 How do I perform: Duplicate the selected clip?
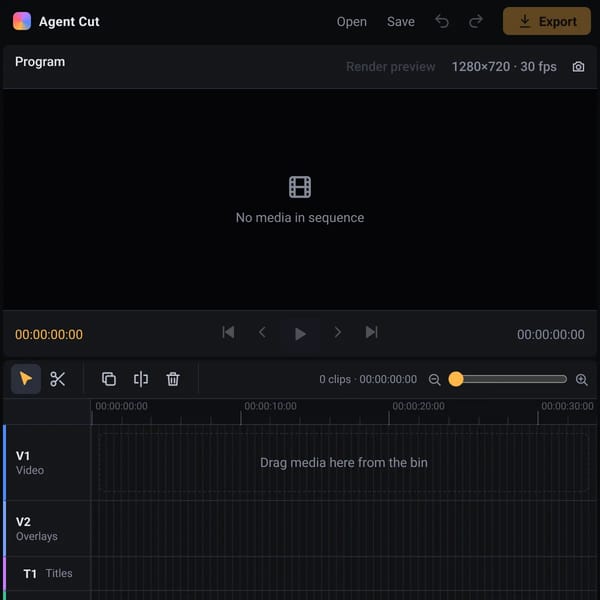tap(109, 379)
